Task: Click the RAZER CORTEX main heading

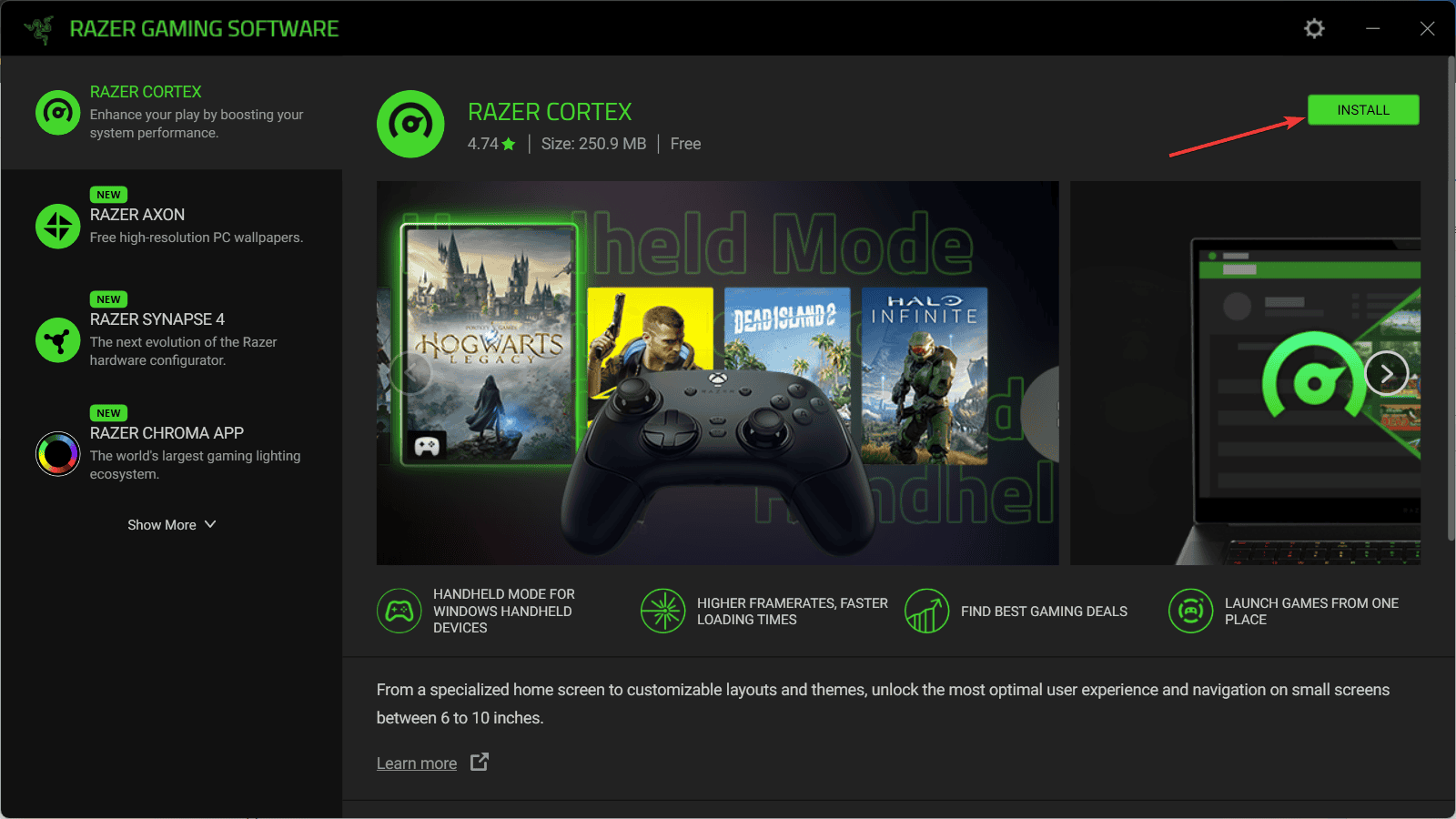Action: [x=550, y=112]
